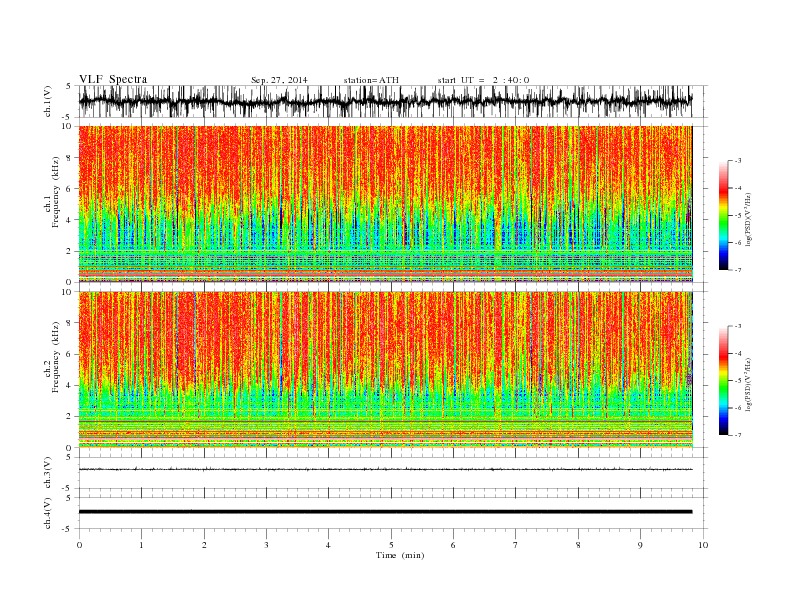Click inside the ch.1 frequency spectrogram

point(385,204)
